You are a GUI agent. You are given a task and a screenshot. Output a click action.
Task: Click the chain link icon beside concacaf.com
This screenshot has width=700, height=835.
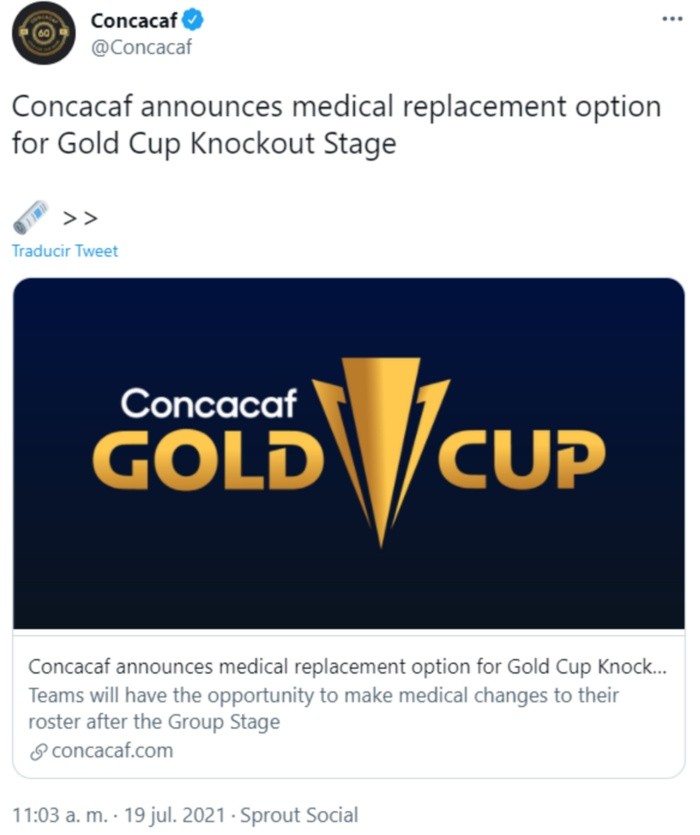tap(38, 750)
